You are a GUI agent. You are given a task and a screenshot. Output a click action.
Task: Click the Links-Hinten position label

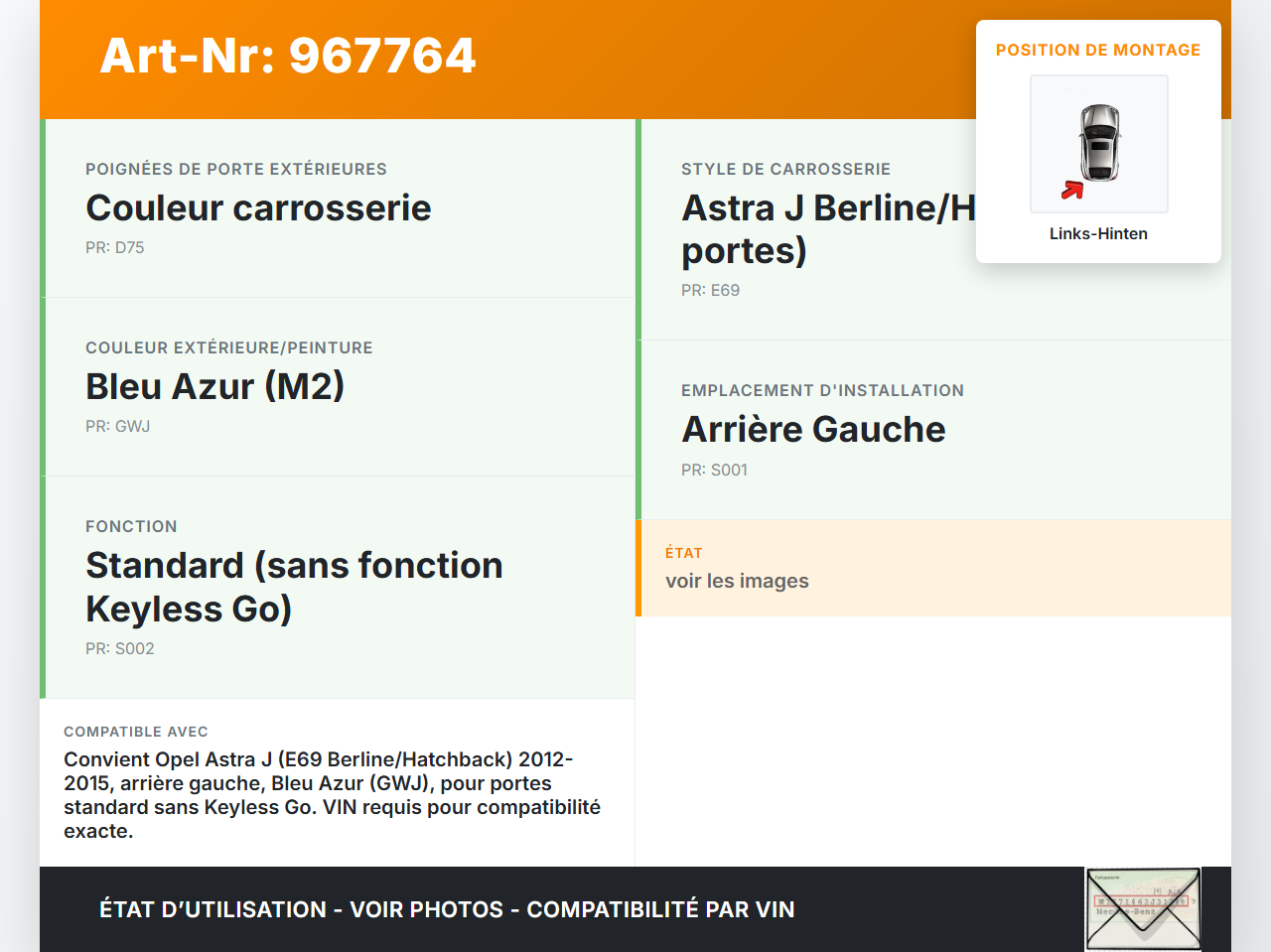click(1098, 233)
